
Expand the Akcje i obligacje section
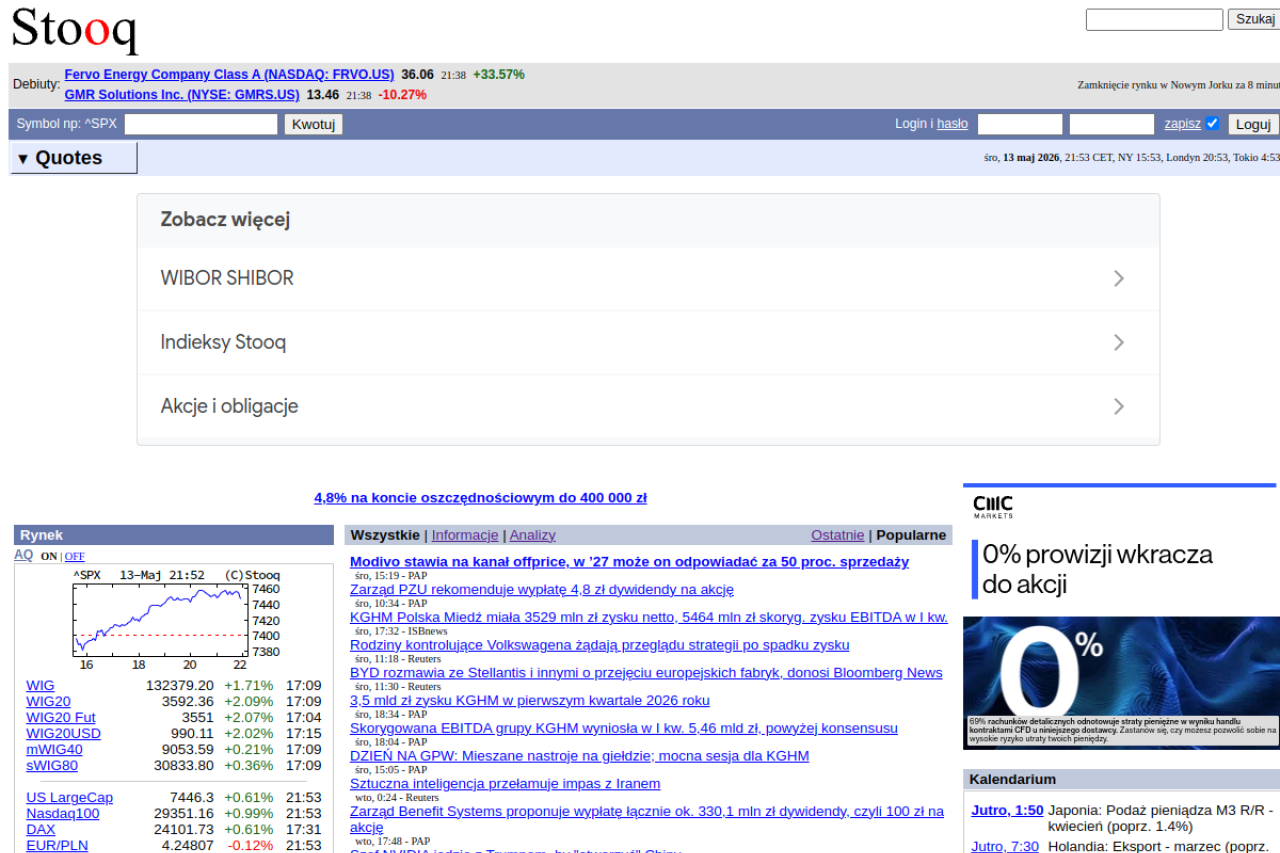648,406
